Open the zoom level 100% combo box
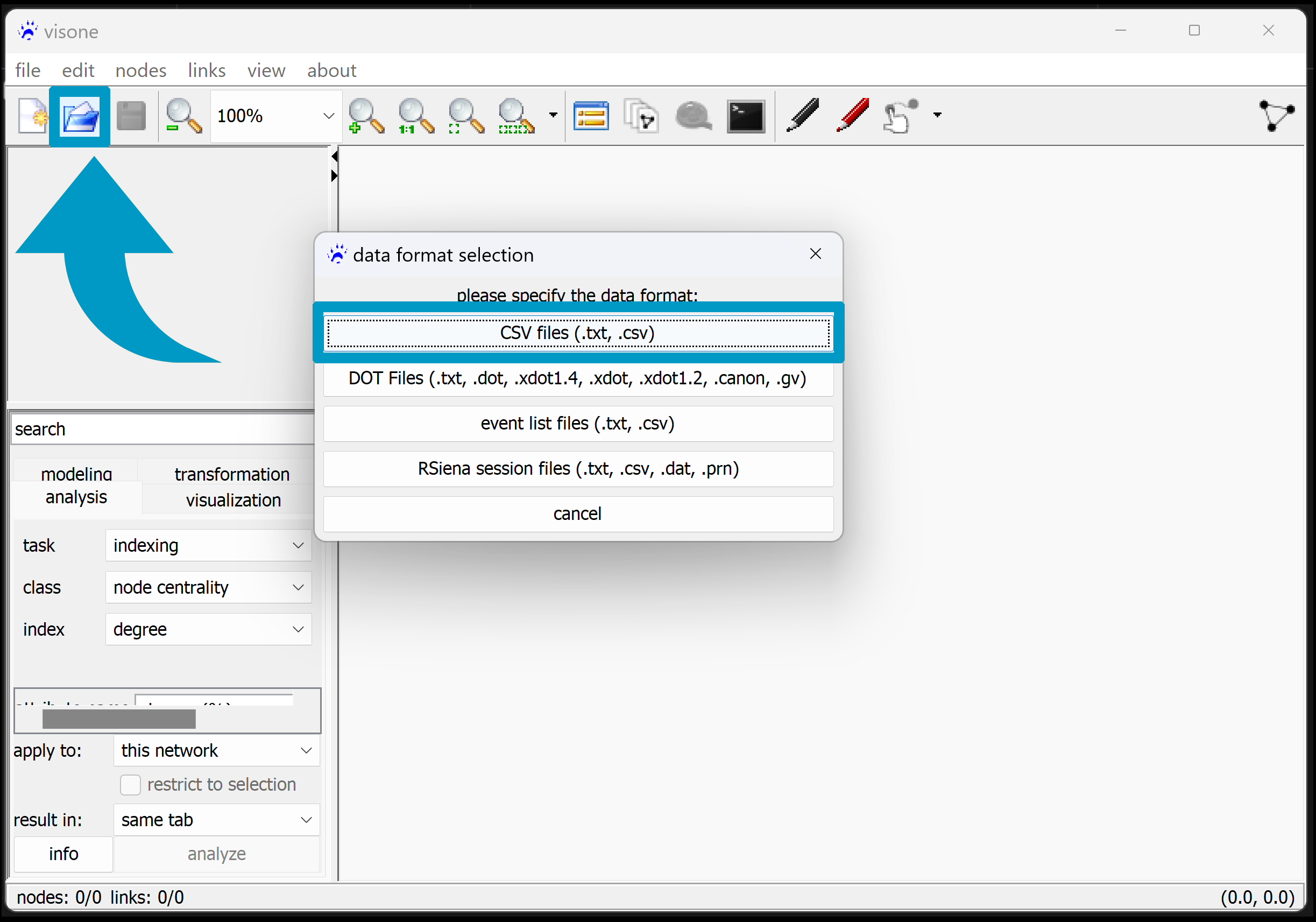 (276, 116)
